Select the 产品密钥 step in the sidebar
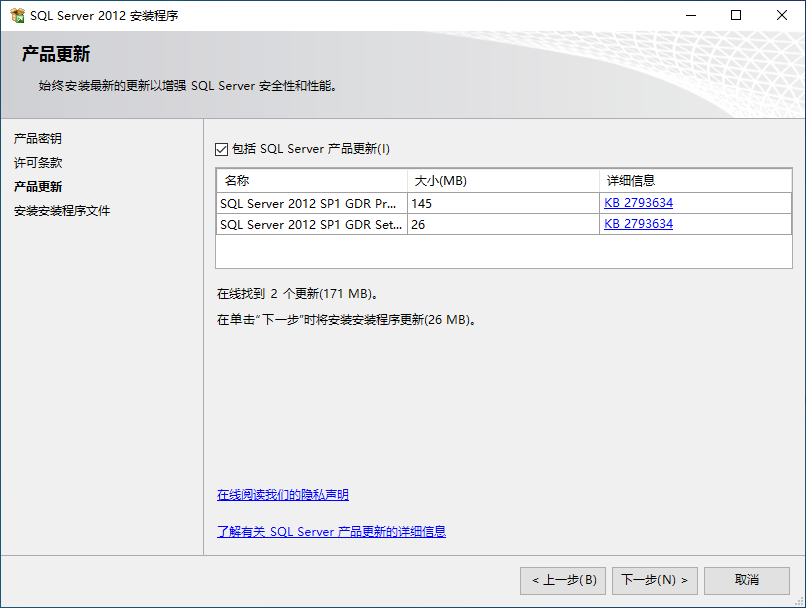This screenshot has width=806, height=608. (38, 138)
